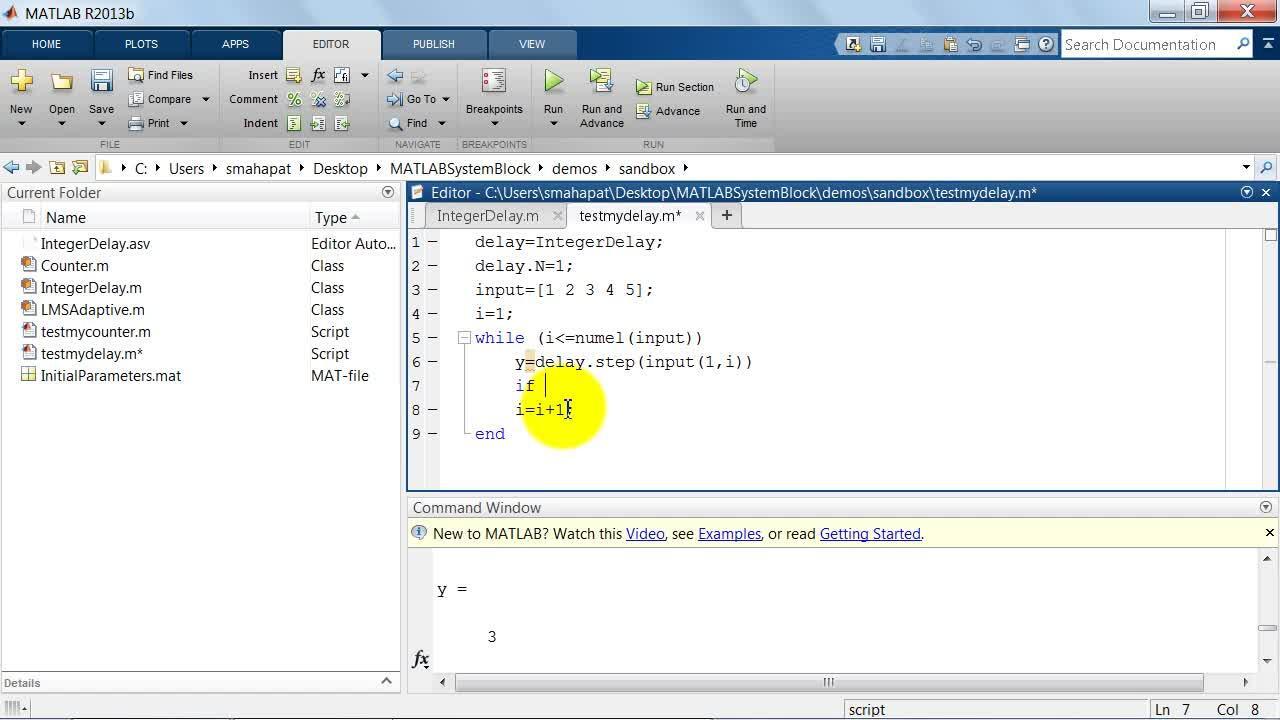Click the fx insert function icon
The height and width of the screenshot is (720, 1280).
tap(318, 75)
